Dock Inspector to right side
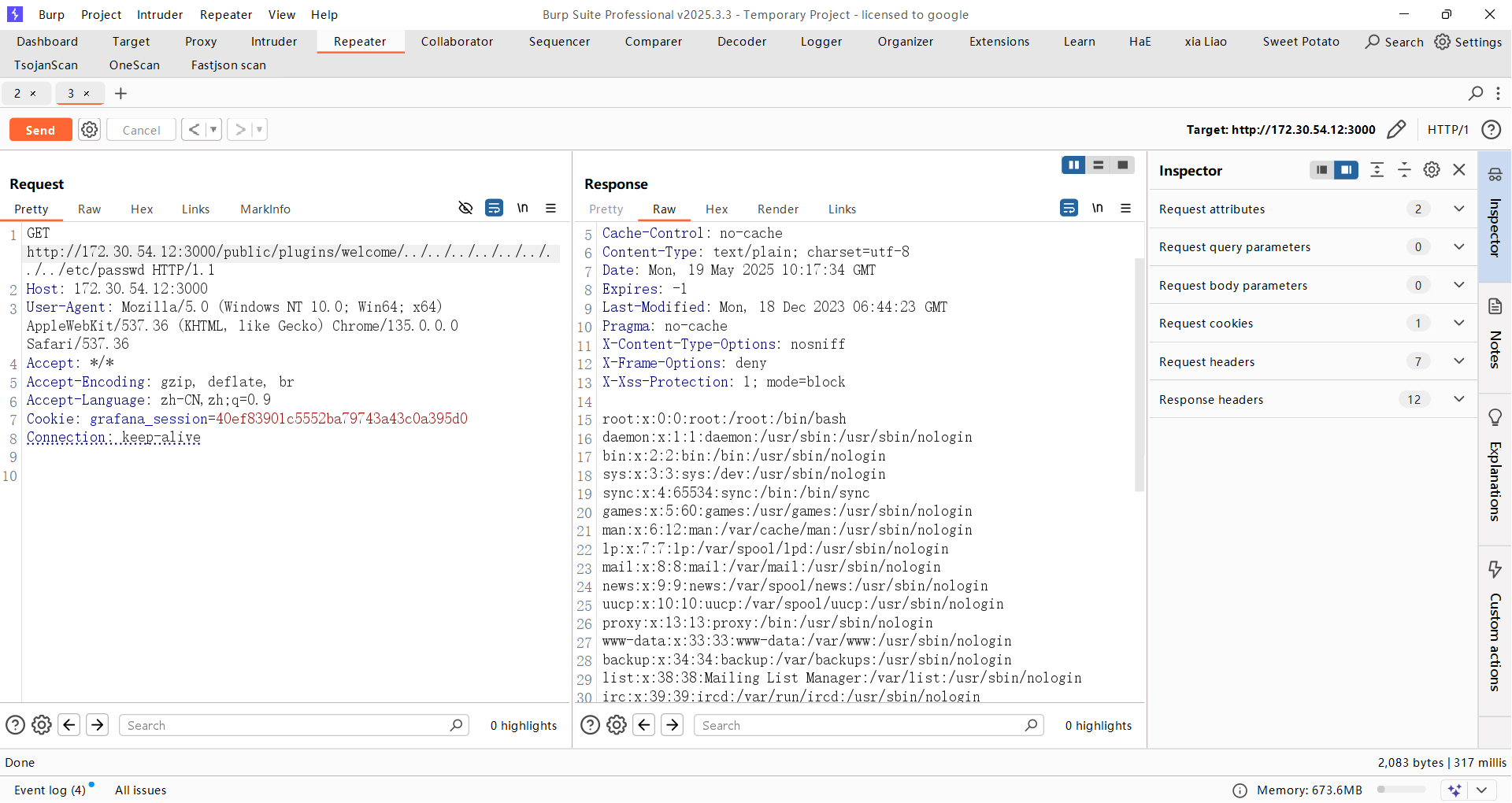 tap(1346, 170)
